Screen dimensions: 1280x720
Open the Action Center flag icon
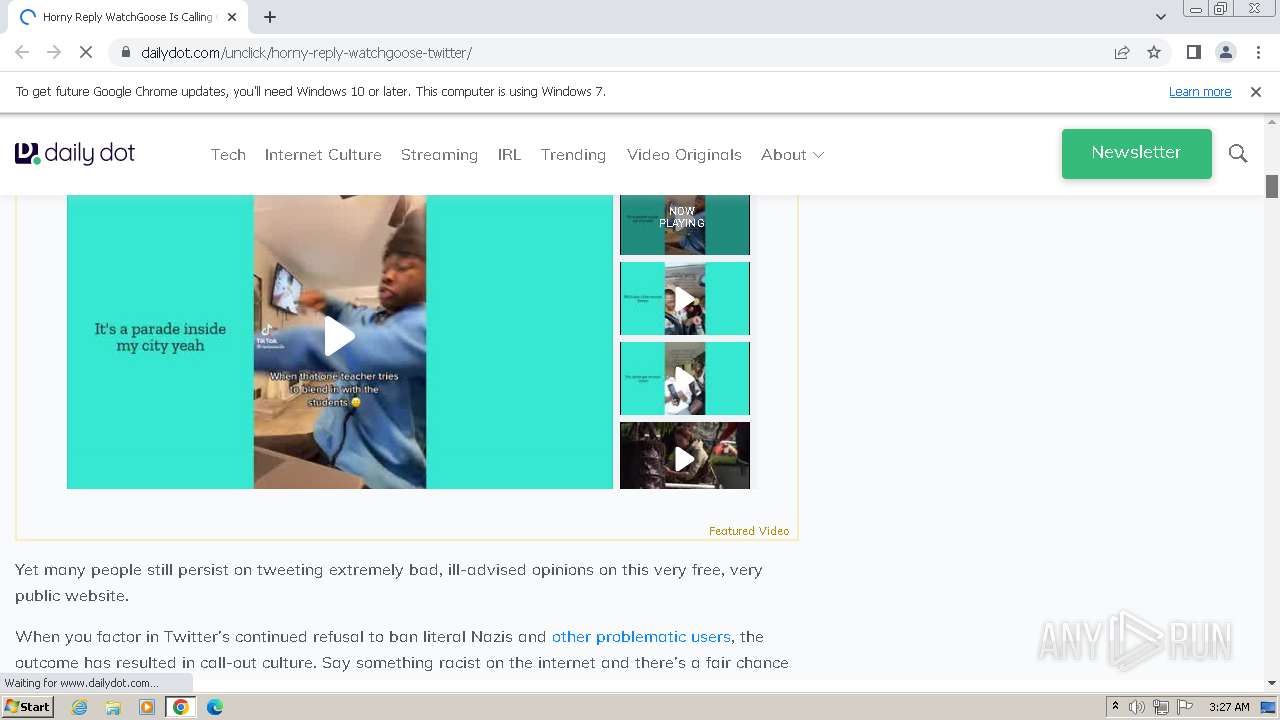[1184, 707]
